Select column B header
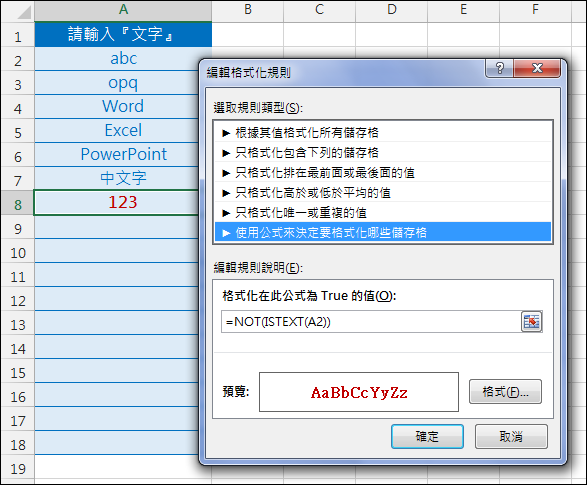Screen dimensions: 587x485 click(247, 10)
